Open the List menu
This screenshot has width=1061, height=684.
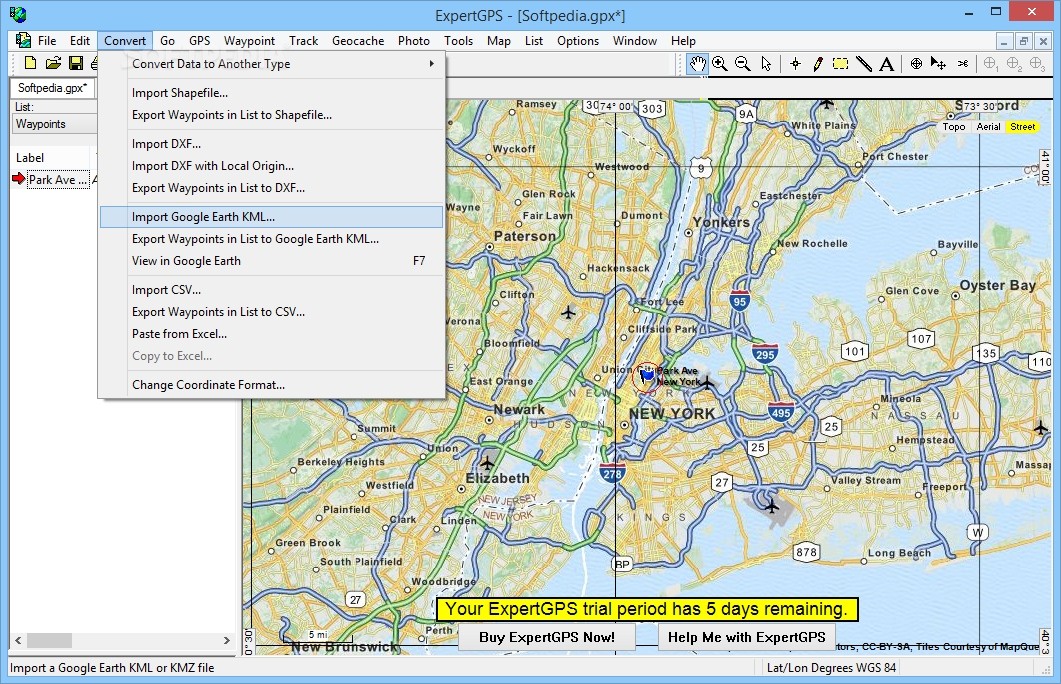(x=534, y=41)
